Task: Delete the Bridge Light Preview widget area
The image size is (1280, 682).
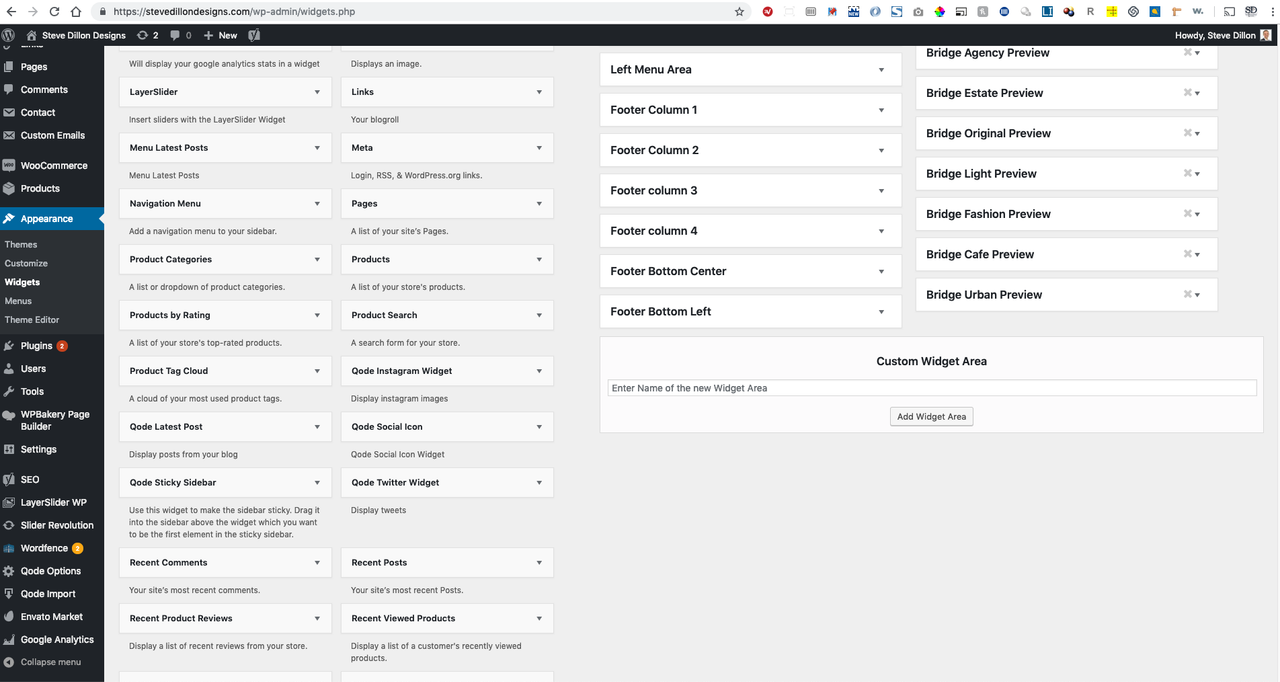Action: [1188, 173]
